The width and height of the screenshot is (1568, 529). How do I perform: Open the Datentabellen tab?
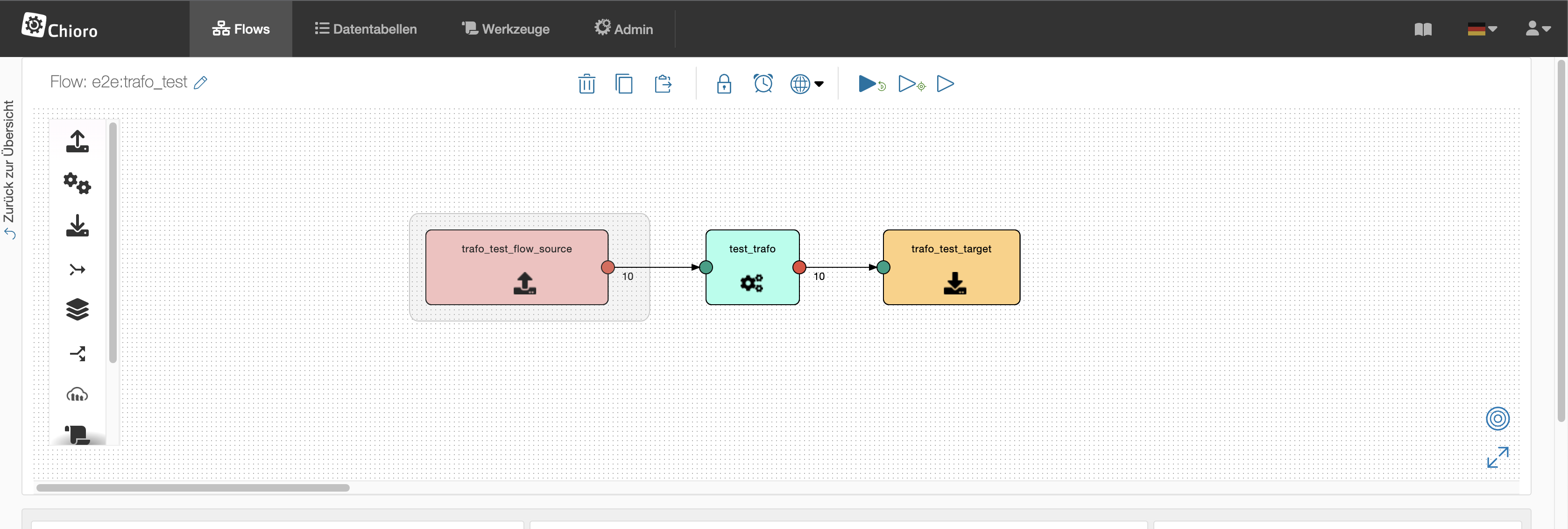click(366, 29)
